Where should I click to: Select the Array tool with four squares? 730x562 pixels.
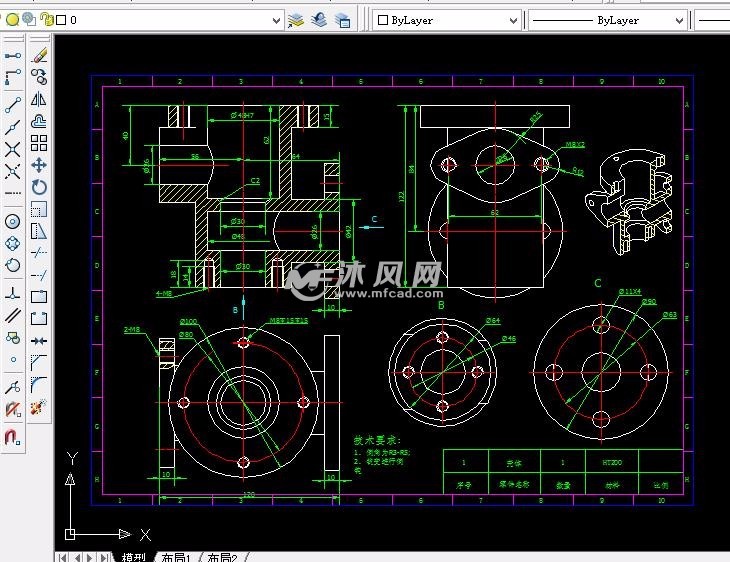click(x=39, y=143)
